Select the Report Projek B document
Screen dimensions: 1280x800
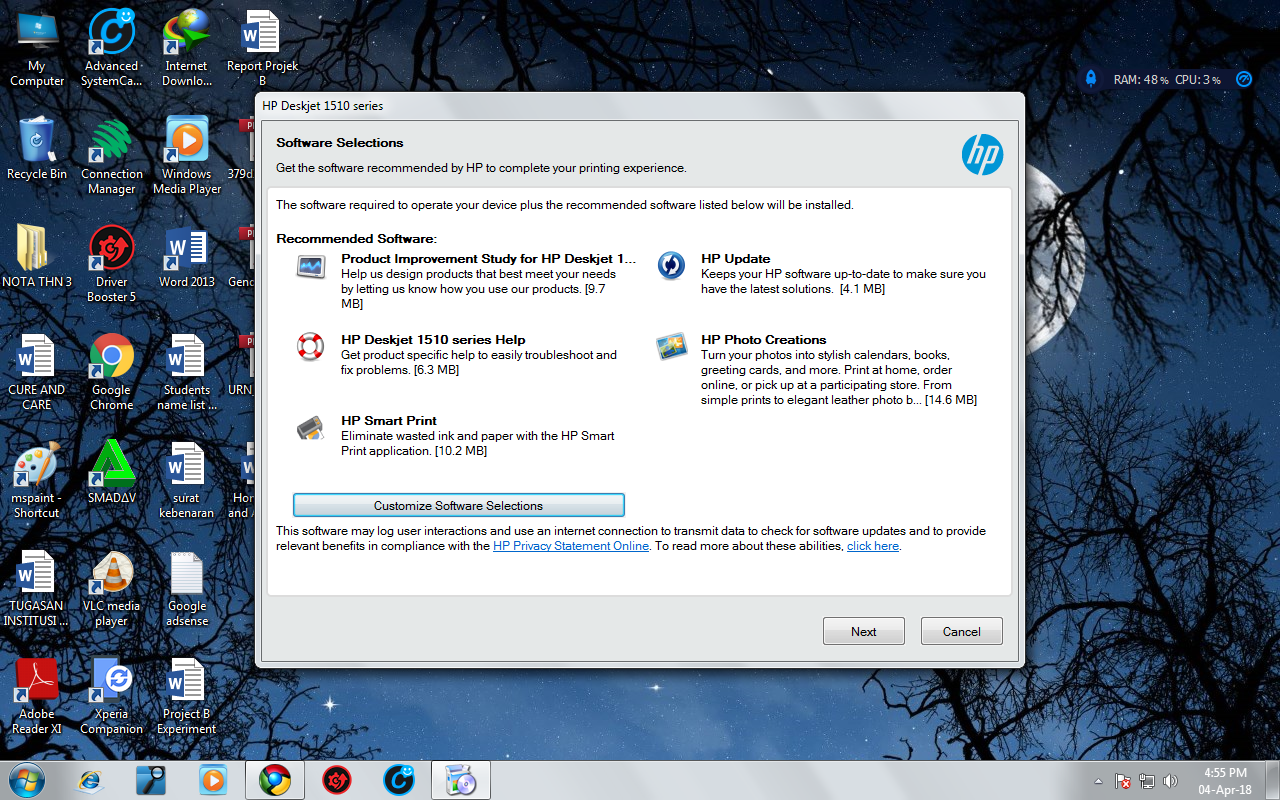tap(262, 48)
